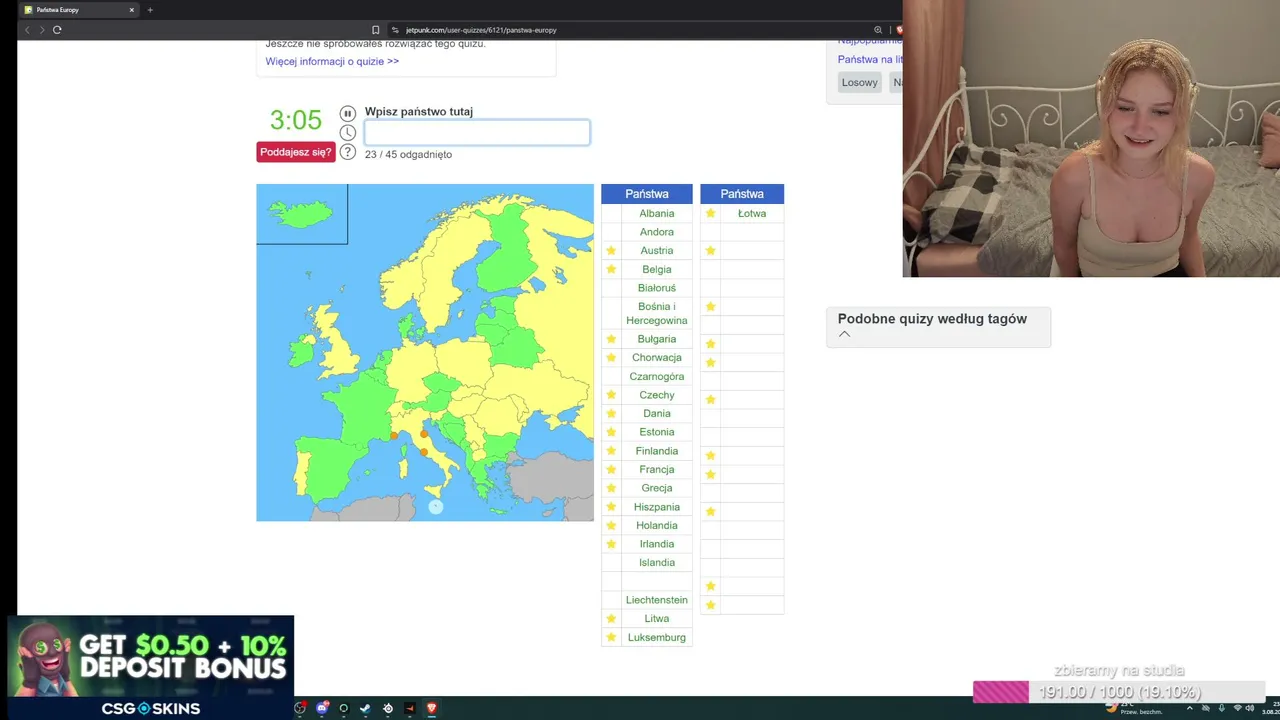1280x720 pixels.
Task: Click the Losowy button
Action: click(x=859, y=83)
